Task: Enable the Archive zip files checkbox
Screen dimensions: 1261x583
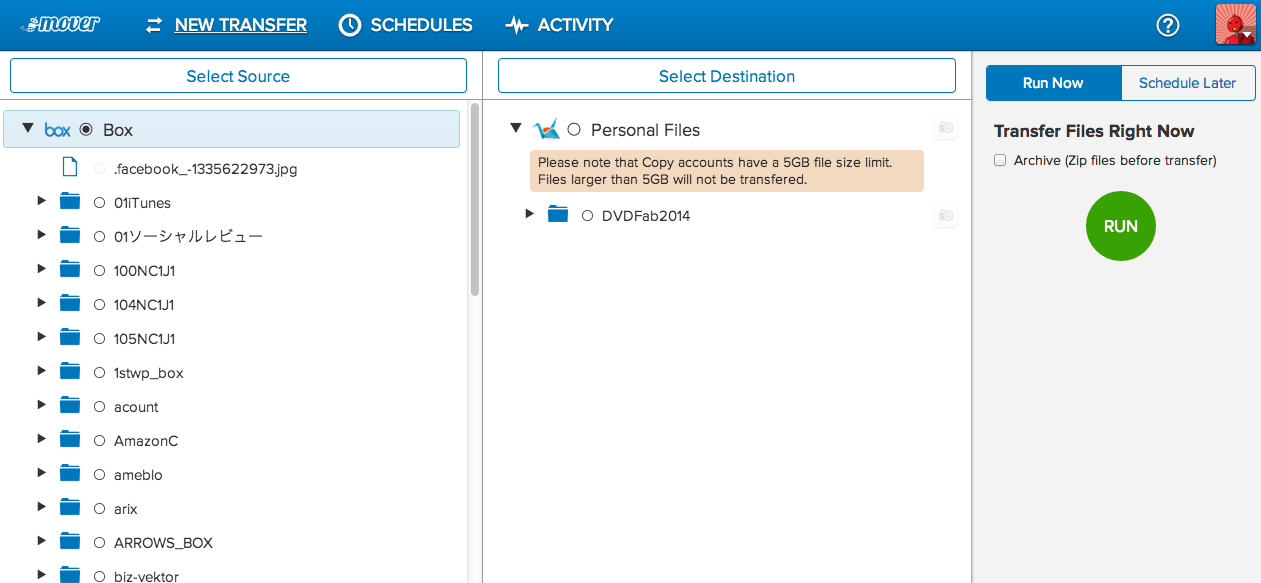Action: tap(1000, 160)
